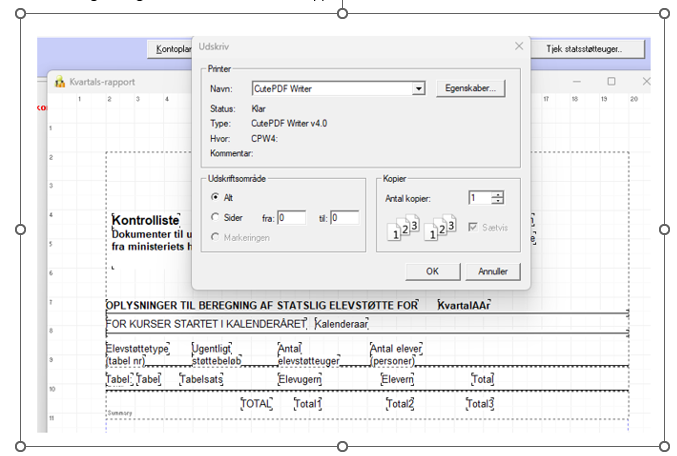Cancel the dialog with Annuller
The height and width of the screenshot is (456, 677).
(x=493, y=271)
